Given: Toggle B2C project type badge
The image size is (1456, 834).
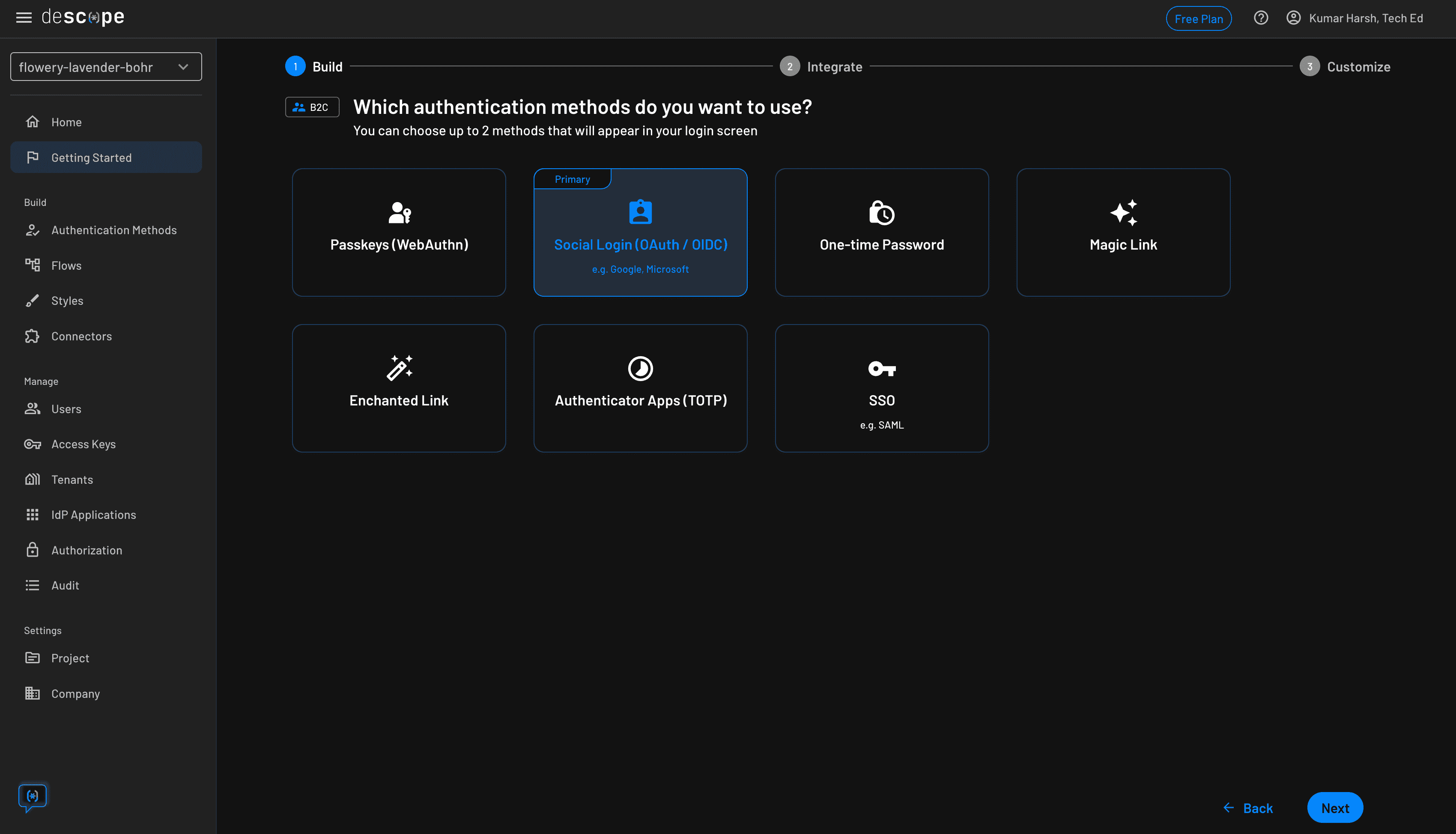Looking at the screenshot, I should click(x=312, y=106).
